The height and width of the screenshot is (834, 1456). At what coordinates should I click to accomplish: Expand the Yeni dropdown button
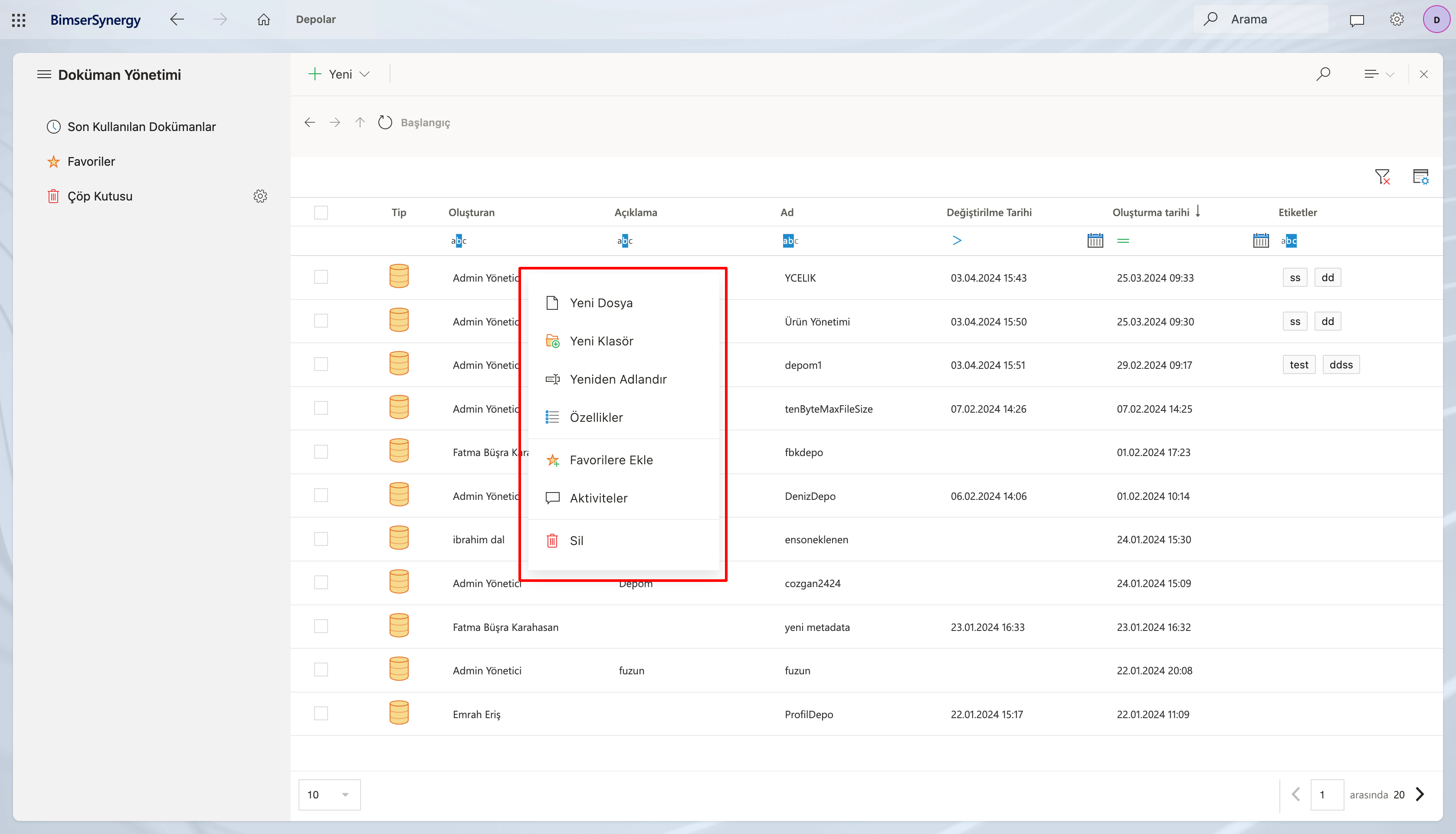point(340,74)
